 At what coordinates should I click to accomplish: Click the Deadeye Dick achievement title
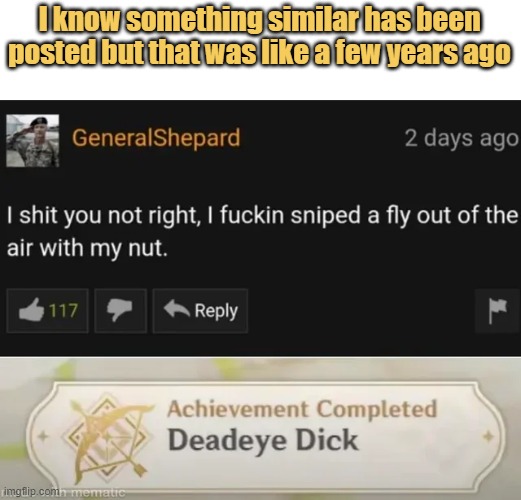click(x=263, y=441)
